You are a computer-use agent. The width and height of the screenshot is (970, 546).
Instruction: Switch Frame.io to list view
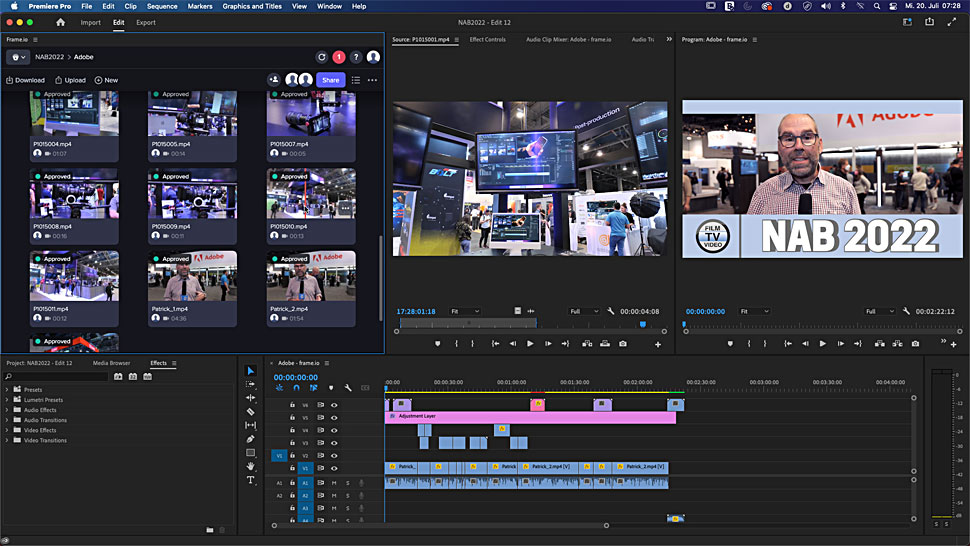(x=356, y=80)
